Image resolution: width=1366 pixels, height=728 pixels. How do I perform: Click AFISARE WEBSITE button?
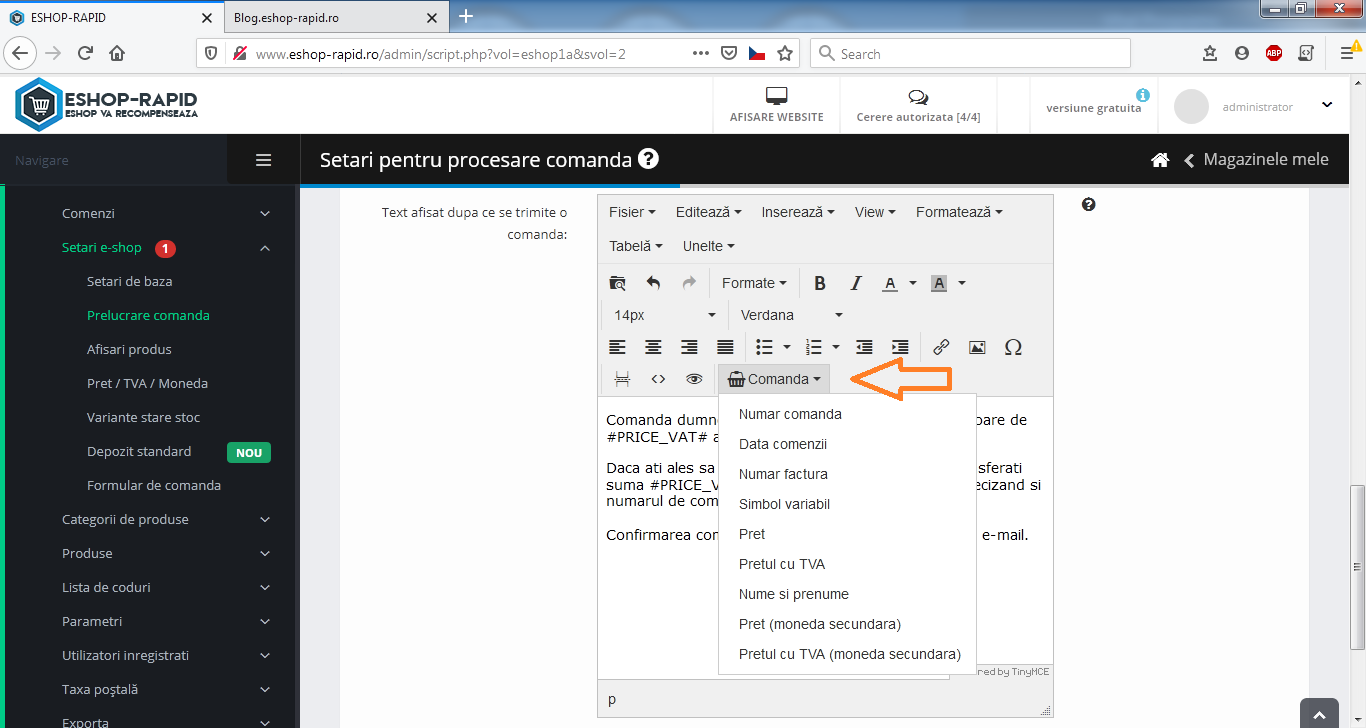point(776,105)
